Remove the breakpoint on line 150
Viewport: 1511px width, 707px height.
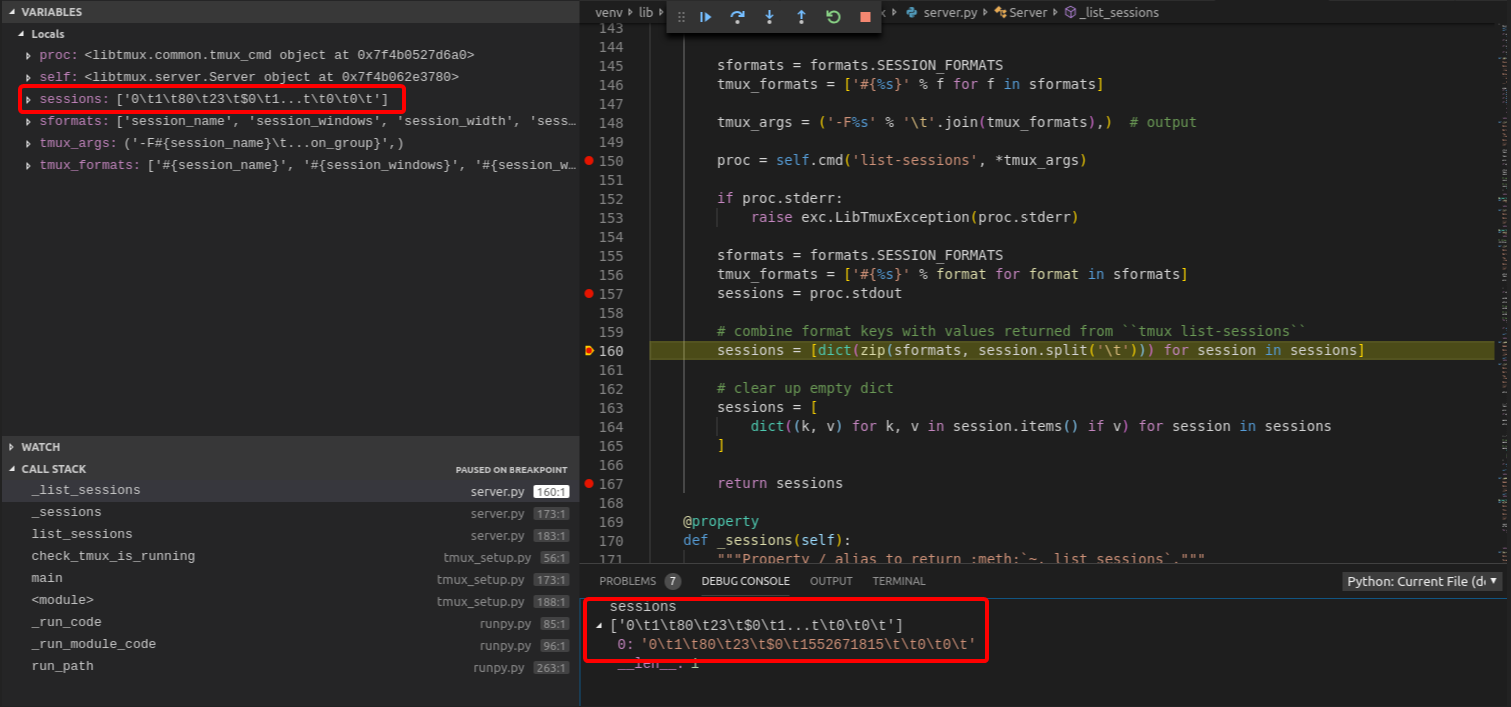(589, 160)
